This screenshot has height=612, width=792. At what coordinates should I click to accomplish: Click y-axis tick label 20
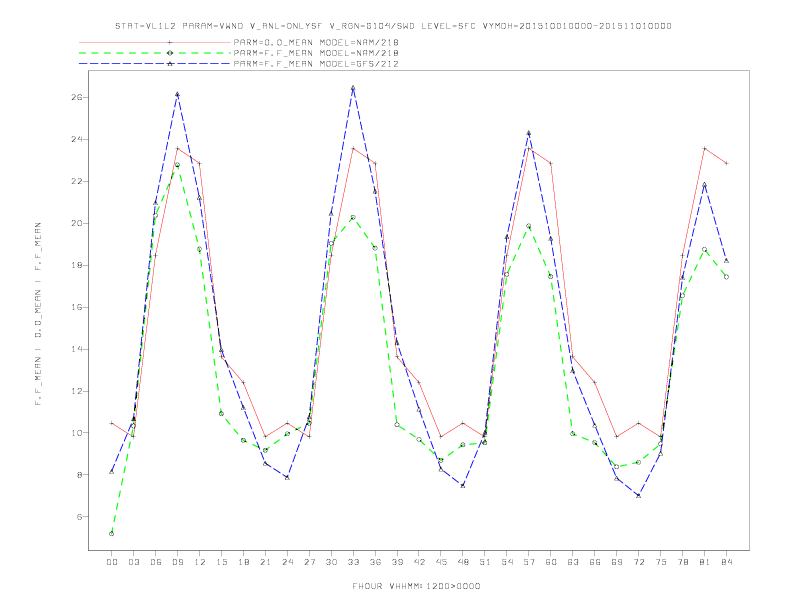(76, 223)
